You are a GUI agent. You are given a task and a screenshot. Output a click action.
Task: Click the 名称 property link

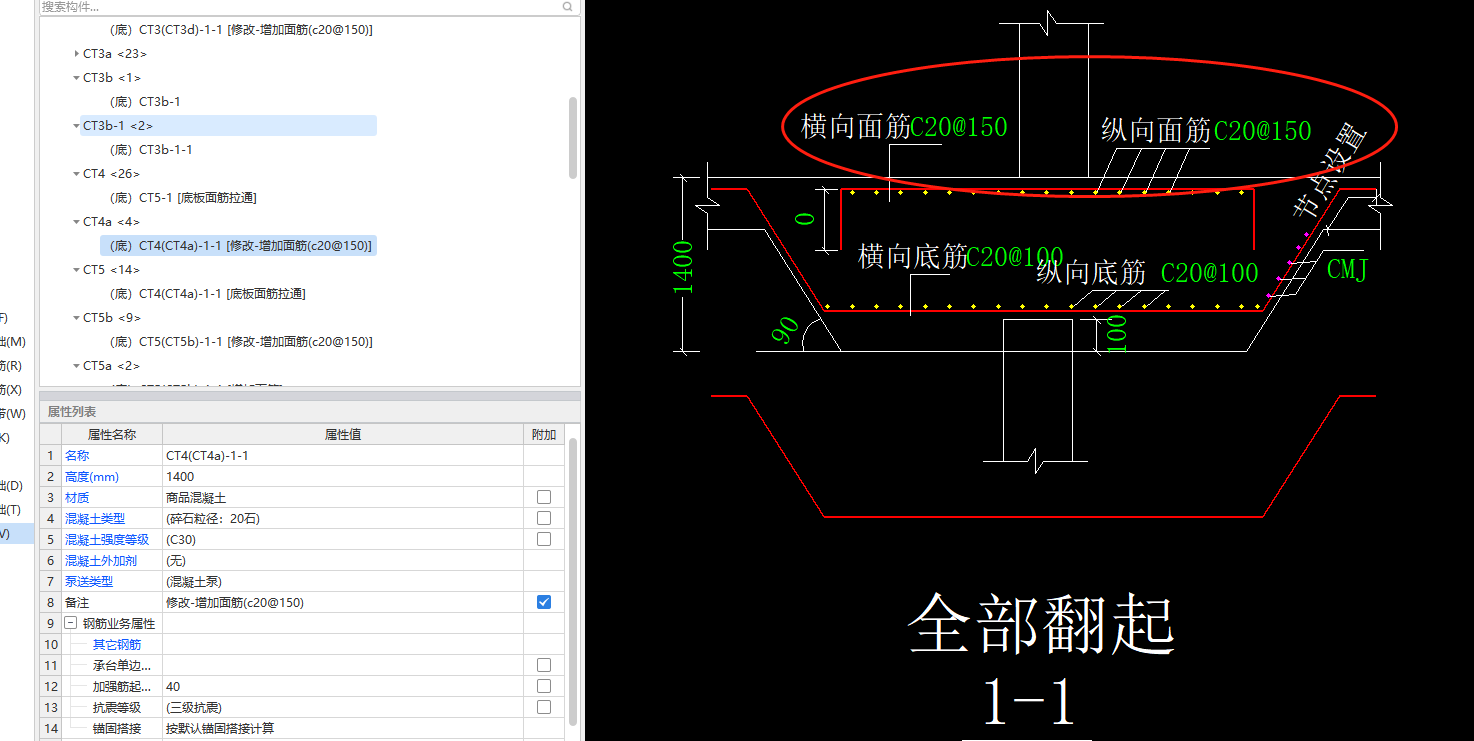[77, 456]
